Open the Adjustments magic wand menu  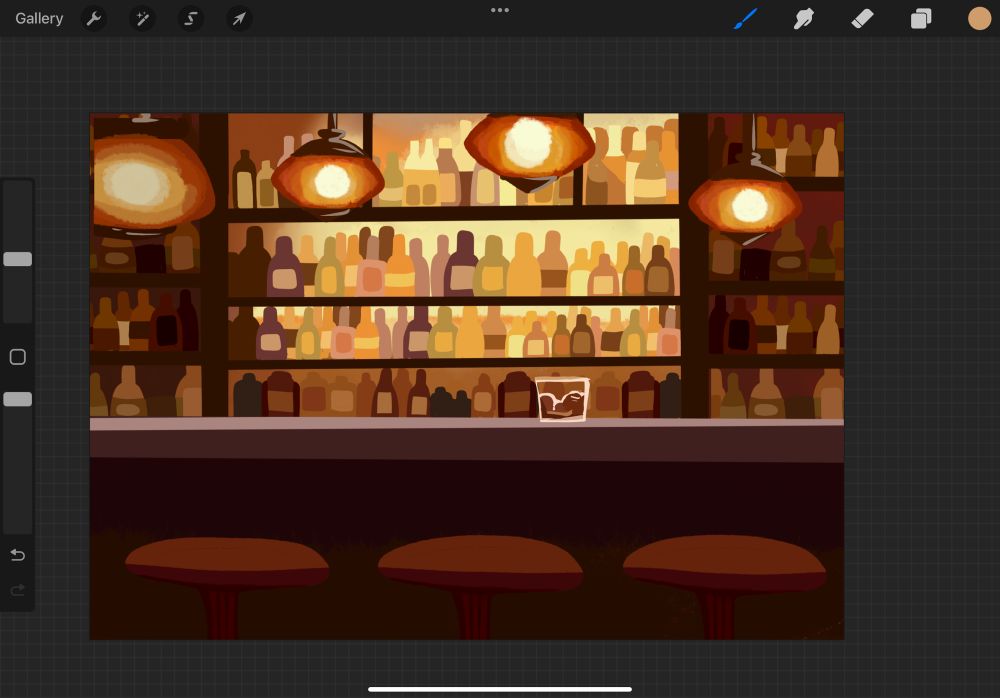142,19
